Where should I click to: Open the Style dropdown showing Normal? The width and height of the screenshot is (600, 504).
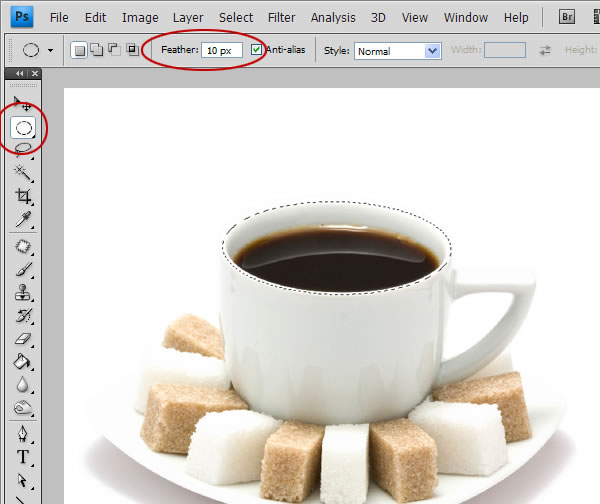click(x=398, y=51)
